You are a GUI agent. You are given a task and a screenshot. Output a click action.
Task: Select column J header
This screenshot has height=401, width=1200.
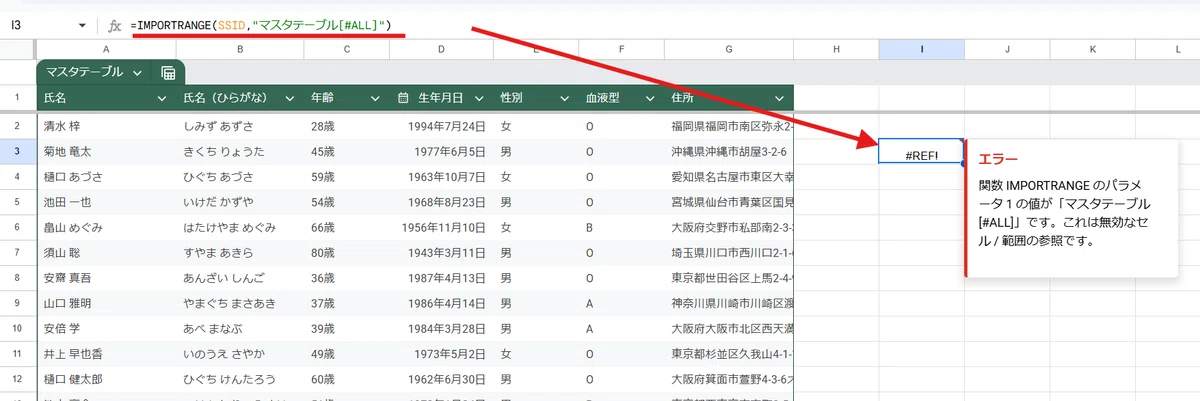click(x=1007, y=49)
